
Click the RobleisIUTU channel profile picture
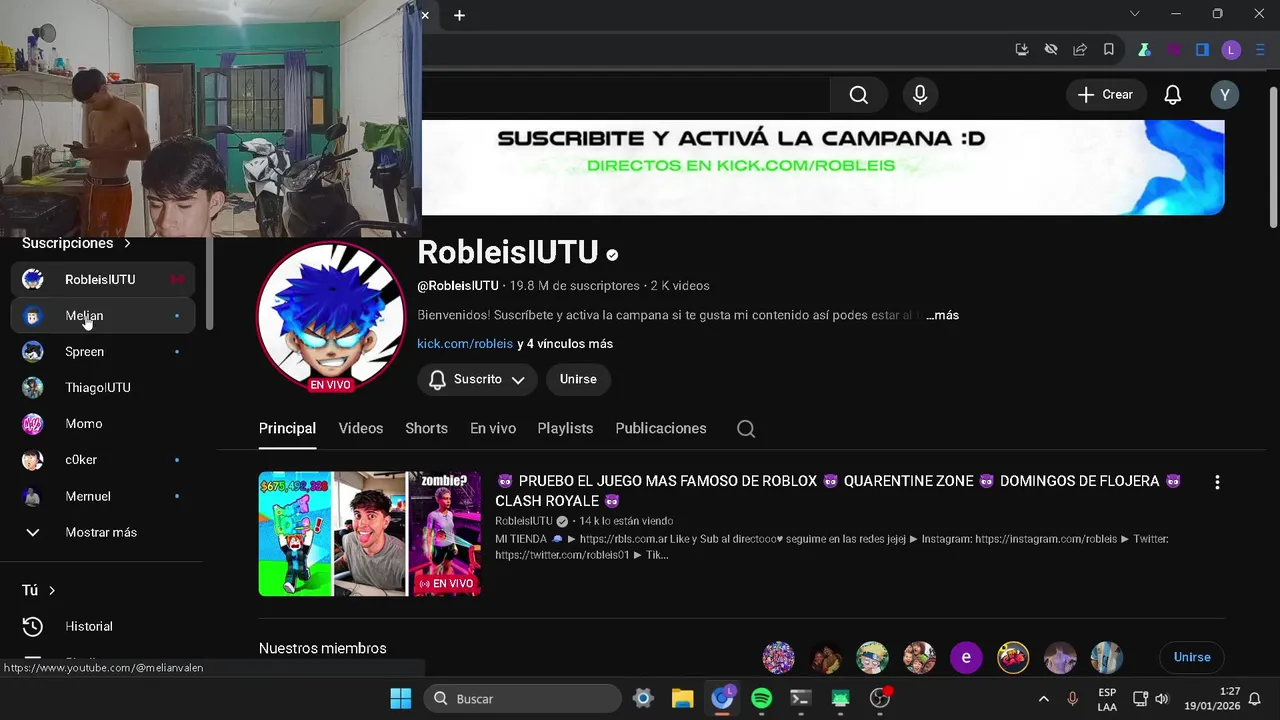tap(331, 316)
